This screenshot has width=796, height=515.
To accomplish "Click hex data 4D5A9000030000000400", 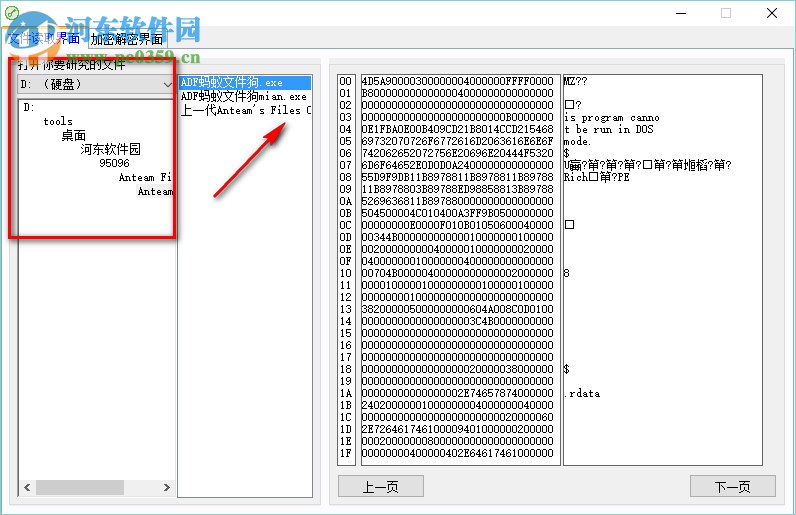I will pos(457,81).
